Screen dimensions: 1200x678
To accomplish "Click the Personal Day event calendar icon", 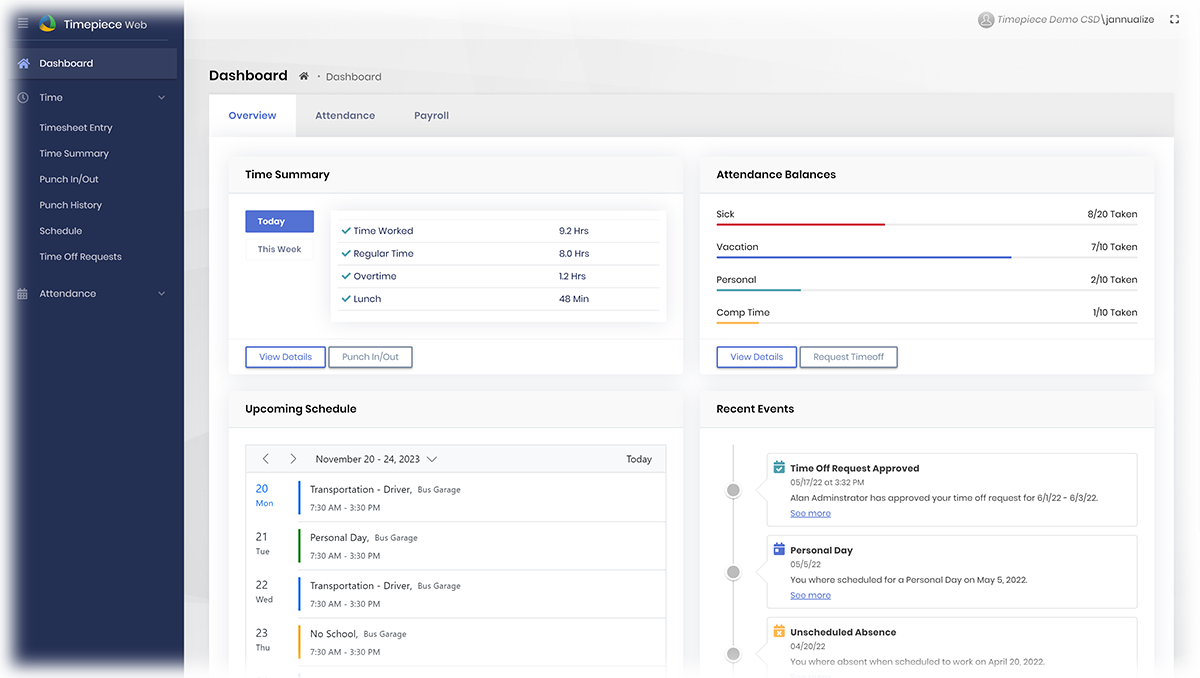I will 779,549.
